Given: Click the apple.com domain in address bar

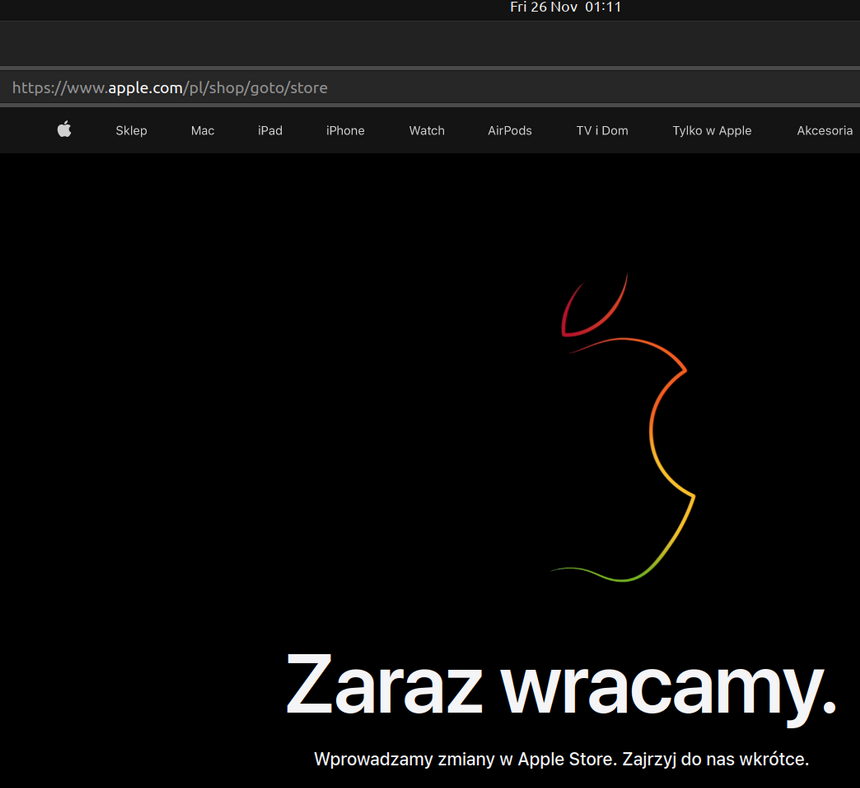Looking at the screenshot, I should point(146,88).
